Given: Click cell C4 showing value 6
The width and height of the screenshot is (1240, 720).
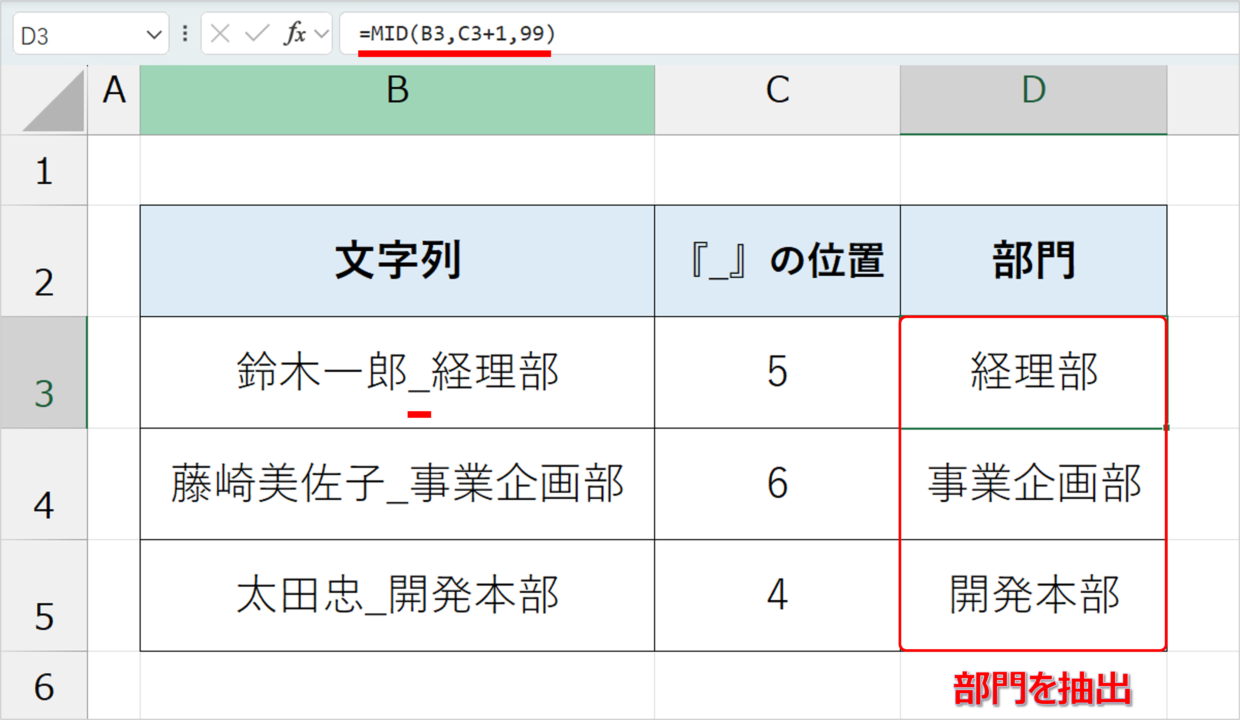Looking at the screenshot, I should click(777, 484).
